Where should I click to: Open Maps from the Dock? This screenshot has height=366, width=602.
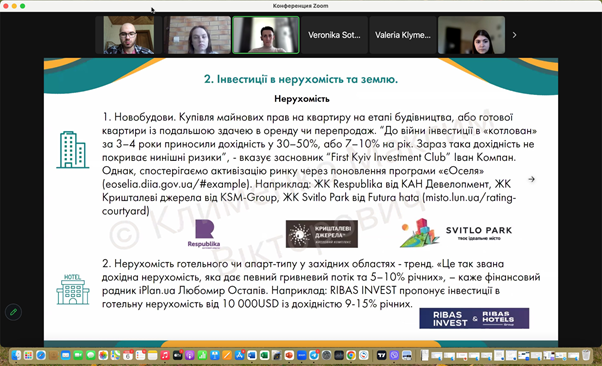point(115,355)
